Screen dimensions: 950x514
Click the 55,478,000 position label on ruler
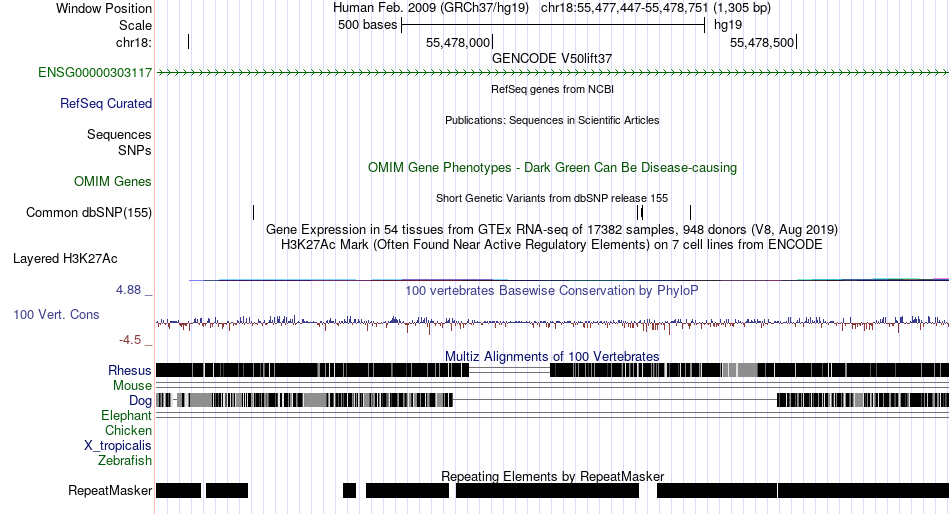[457, 42]
